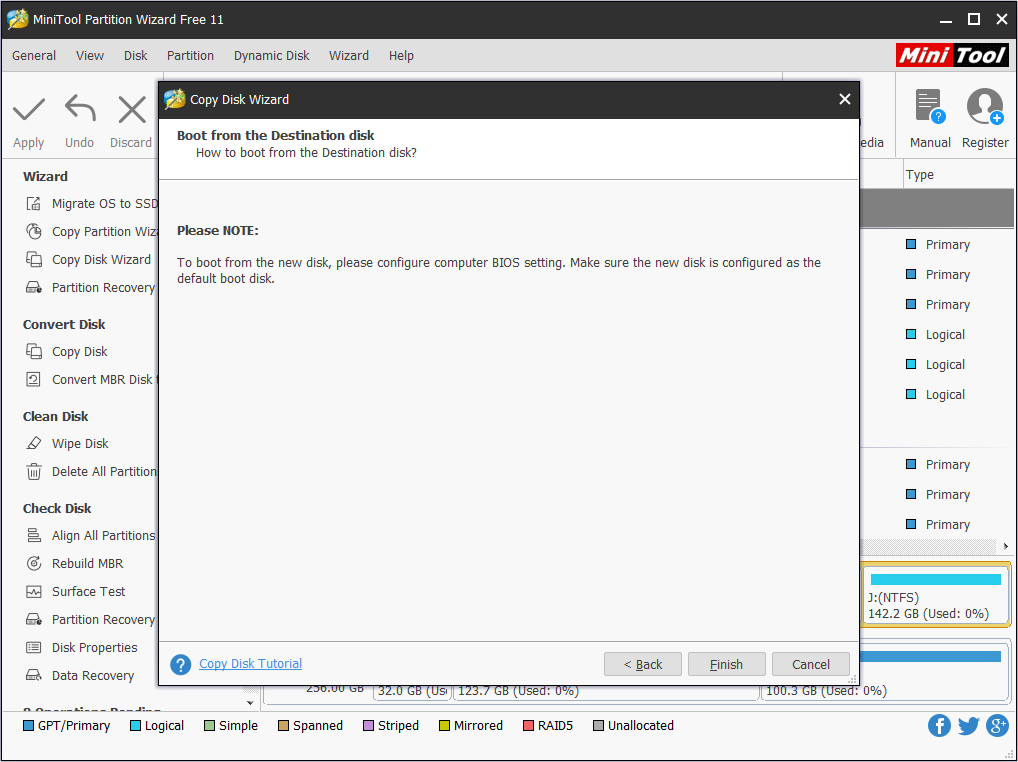Click the Logical legend color swatch

coord(135,726)
